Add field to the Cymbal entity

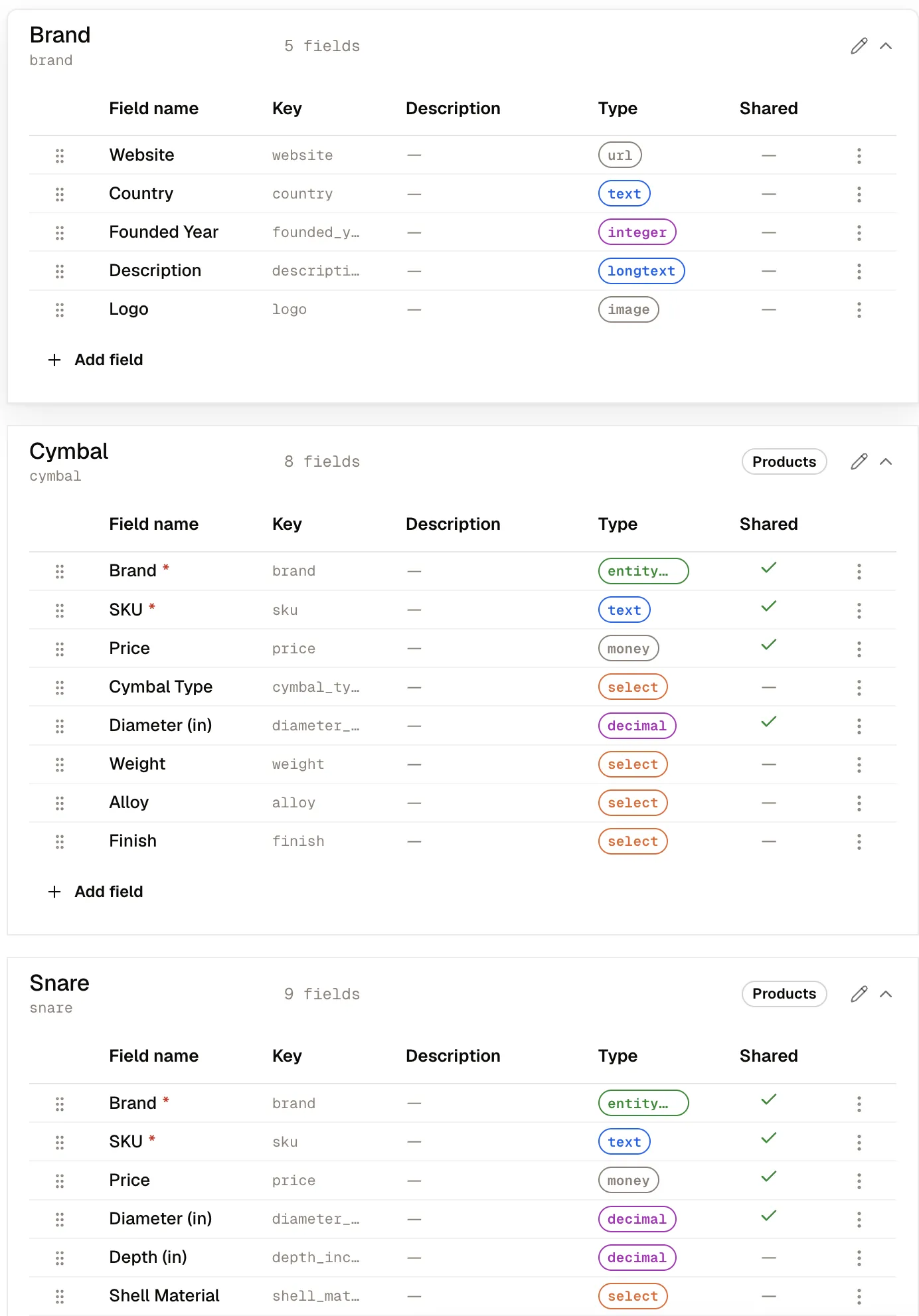96,892
